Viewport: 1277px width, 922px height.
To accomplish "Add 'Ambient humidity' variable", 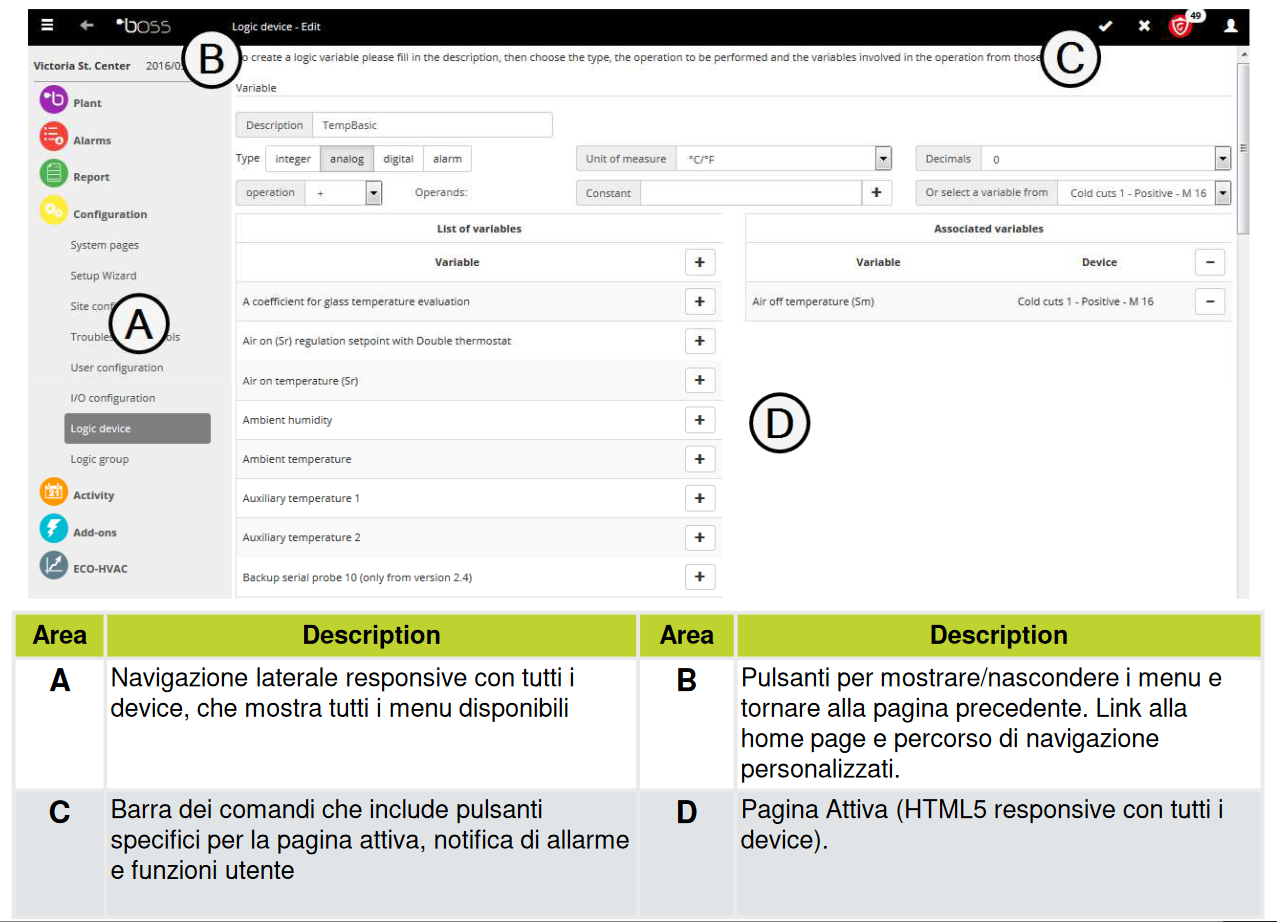I will click(x=699, y=420).
